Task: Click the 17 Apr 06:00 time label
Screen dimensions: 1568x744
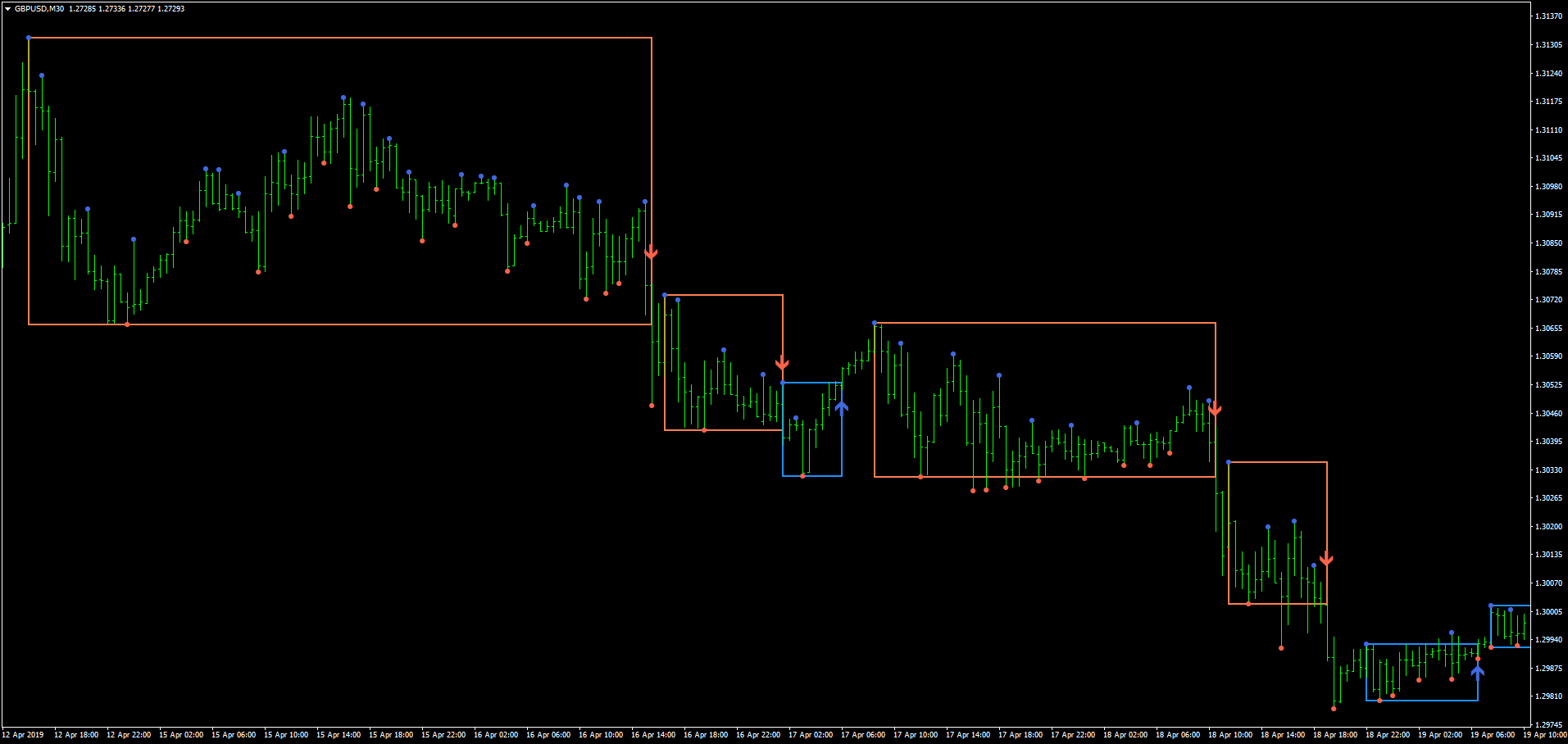Action: (x=863, y=735)
